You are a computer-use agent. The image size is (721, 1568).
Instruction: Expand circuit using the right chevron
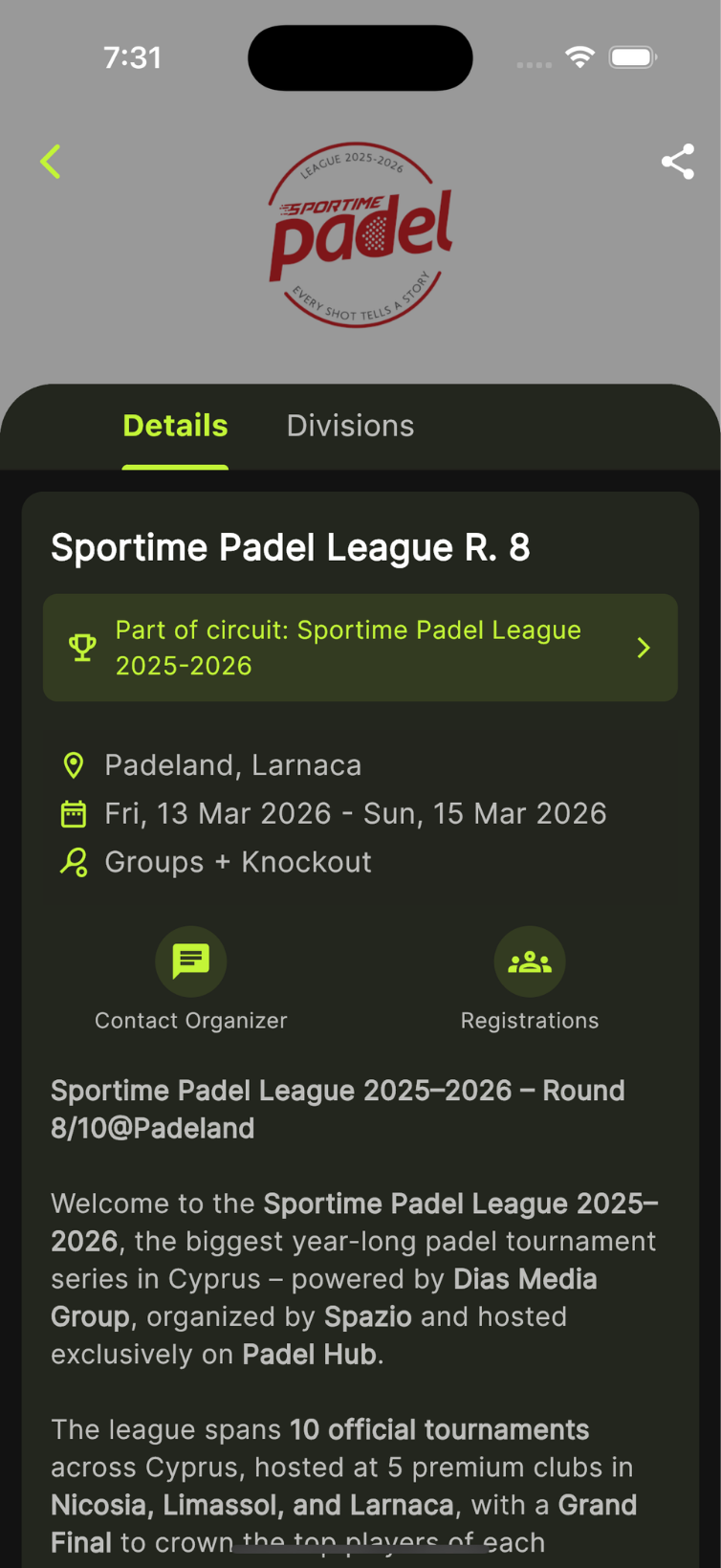[x=644, y=648]
